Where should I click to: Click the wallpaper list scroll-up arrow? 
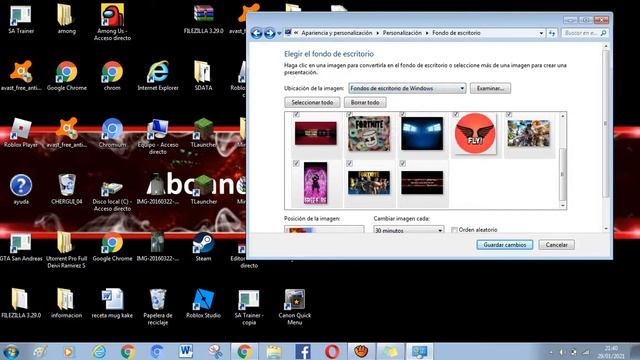click(562, 116)
